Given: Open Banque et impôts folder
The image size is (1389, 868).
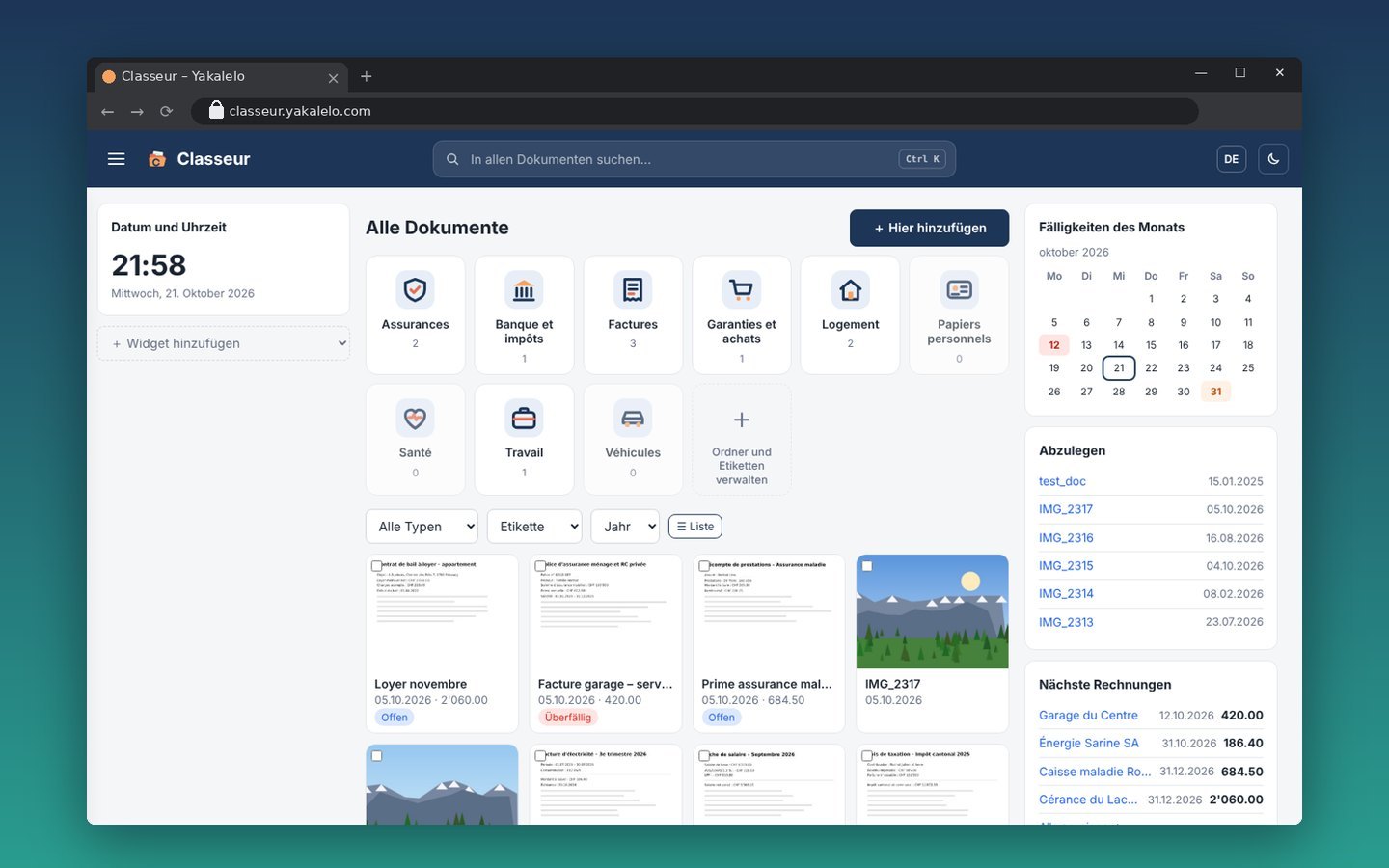Looking at the screenshot, I should pyautogui.click(x=524, y=314).
